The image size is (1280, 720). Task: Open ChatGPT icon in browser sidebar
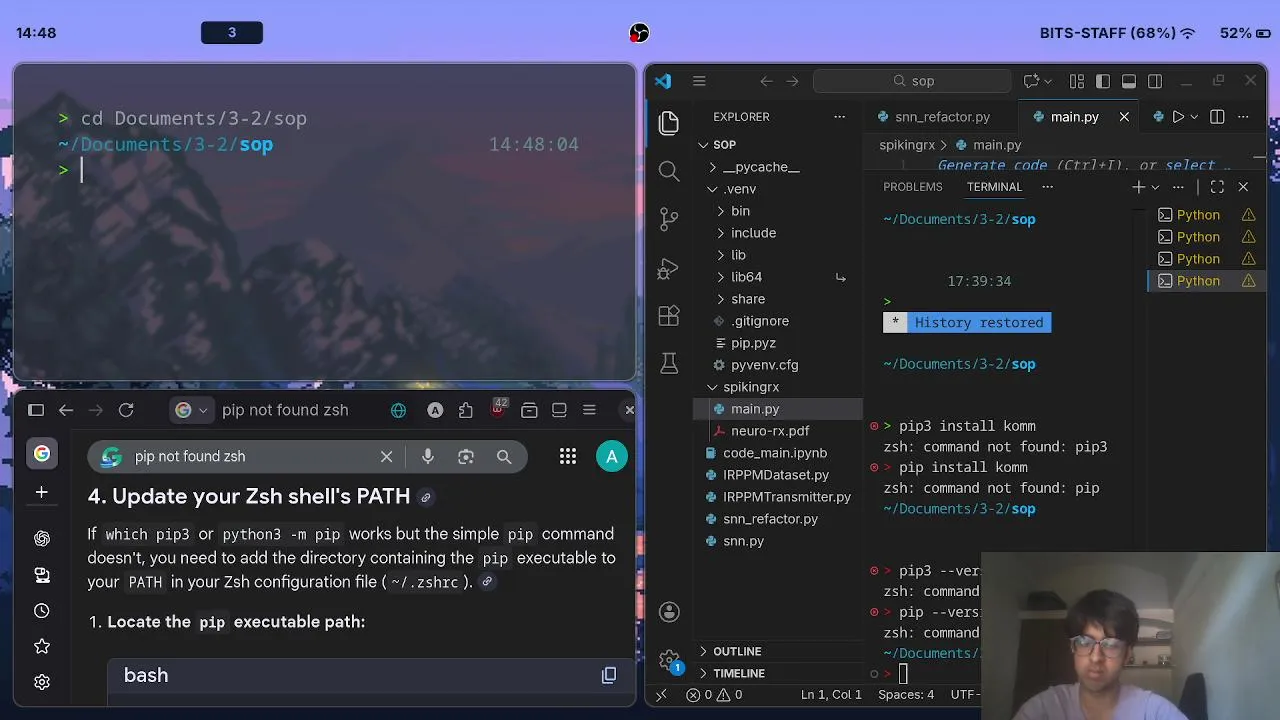(x=42, y=539)
